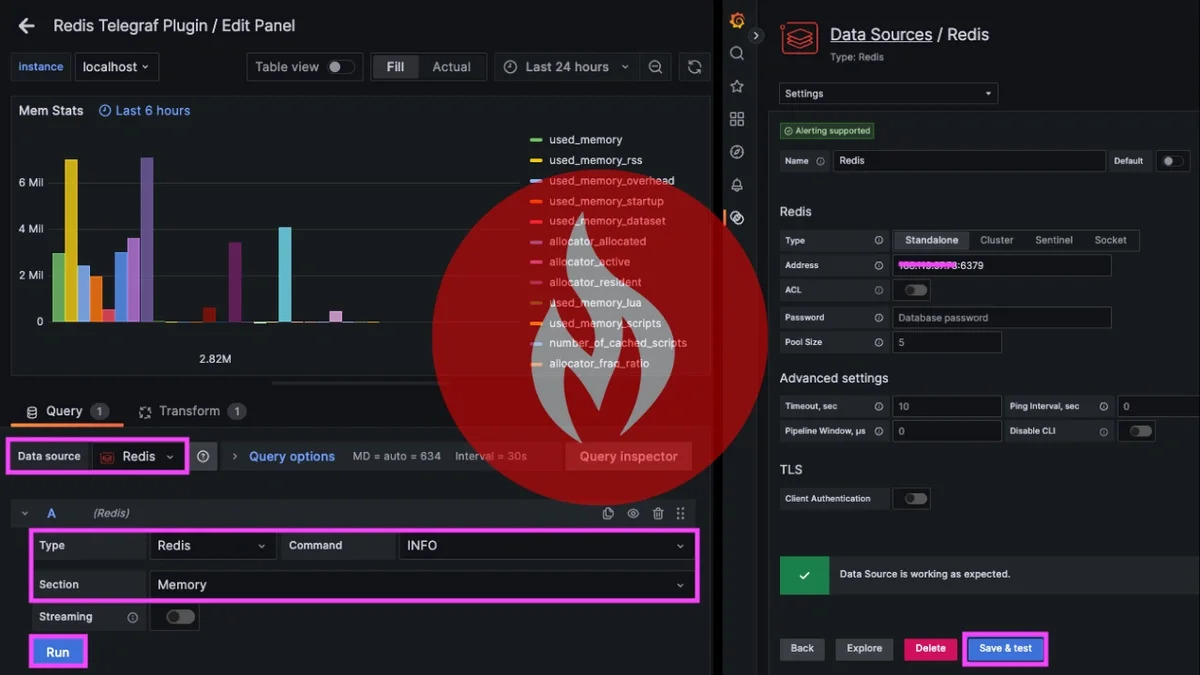Click the Grafana logo in the sidebar
Screen dimensions: 1200x675
pos(737,20)
